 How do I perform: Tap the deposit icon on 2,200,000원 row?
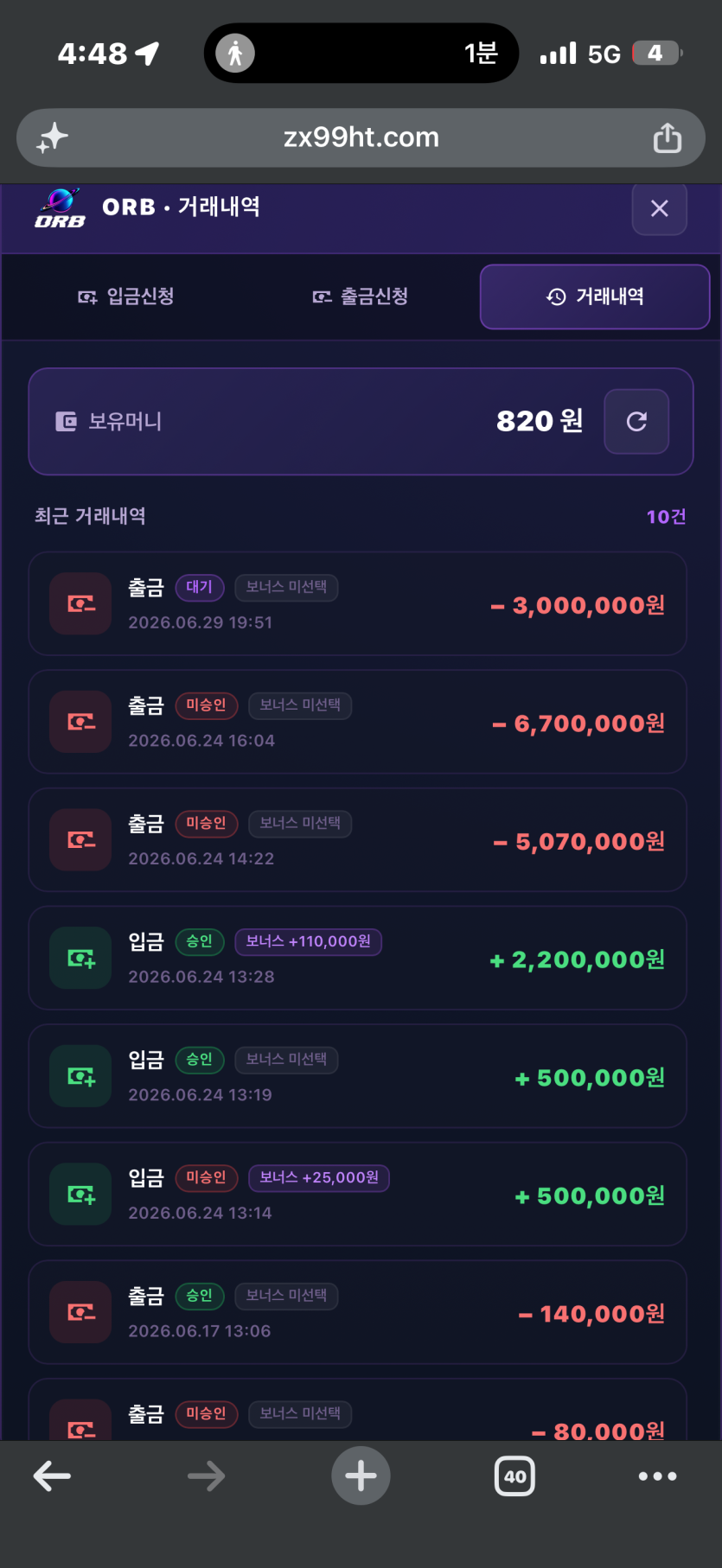(80, 958)
